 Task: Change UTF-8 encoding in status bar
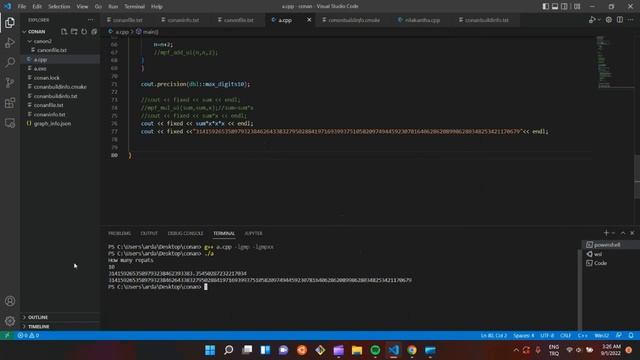(x=547, y=336)
